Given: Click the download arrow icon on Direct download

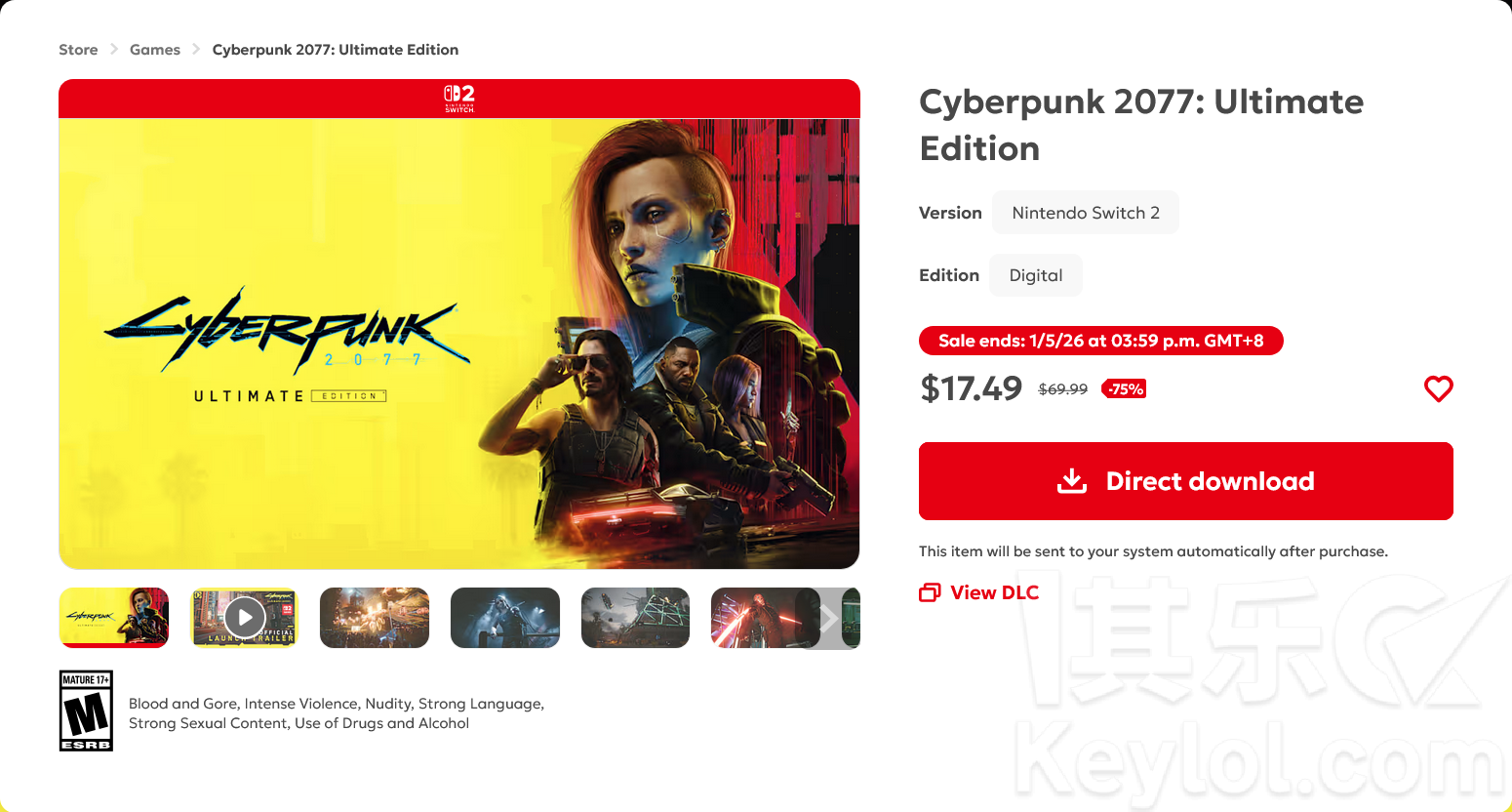Looking at the screenshot, I should point(1072,481).
